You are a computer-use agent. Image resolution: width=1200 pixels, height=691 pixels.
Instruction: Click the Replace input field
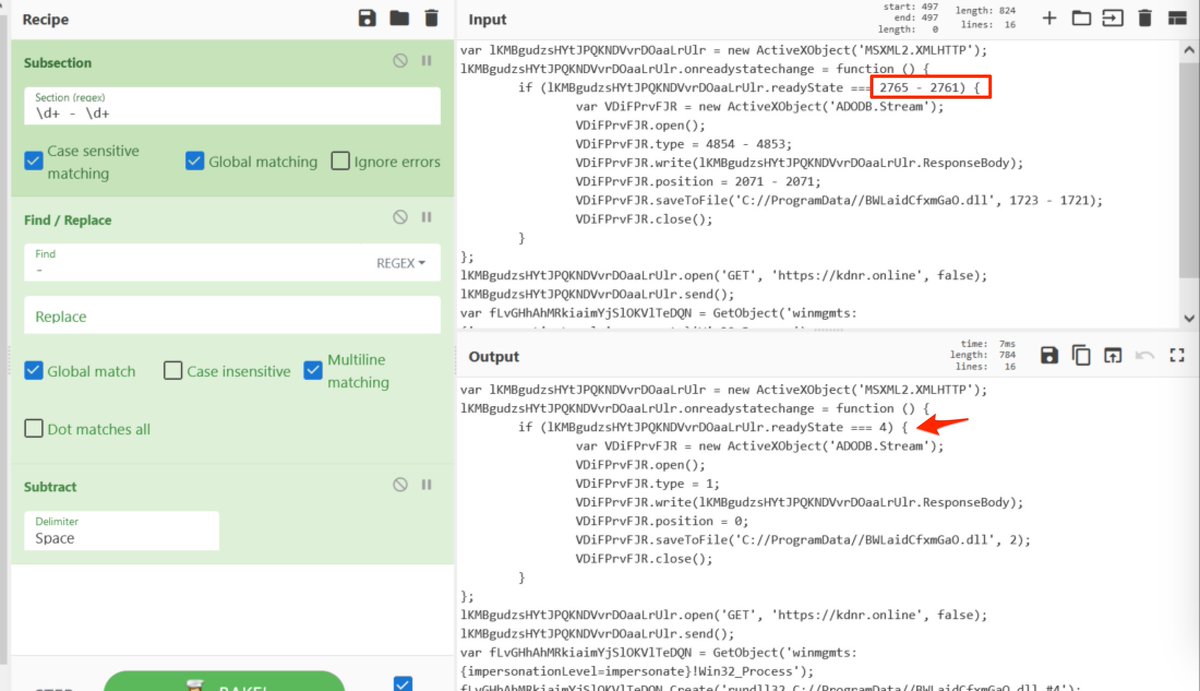pos(232,316)
